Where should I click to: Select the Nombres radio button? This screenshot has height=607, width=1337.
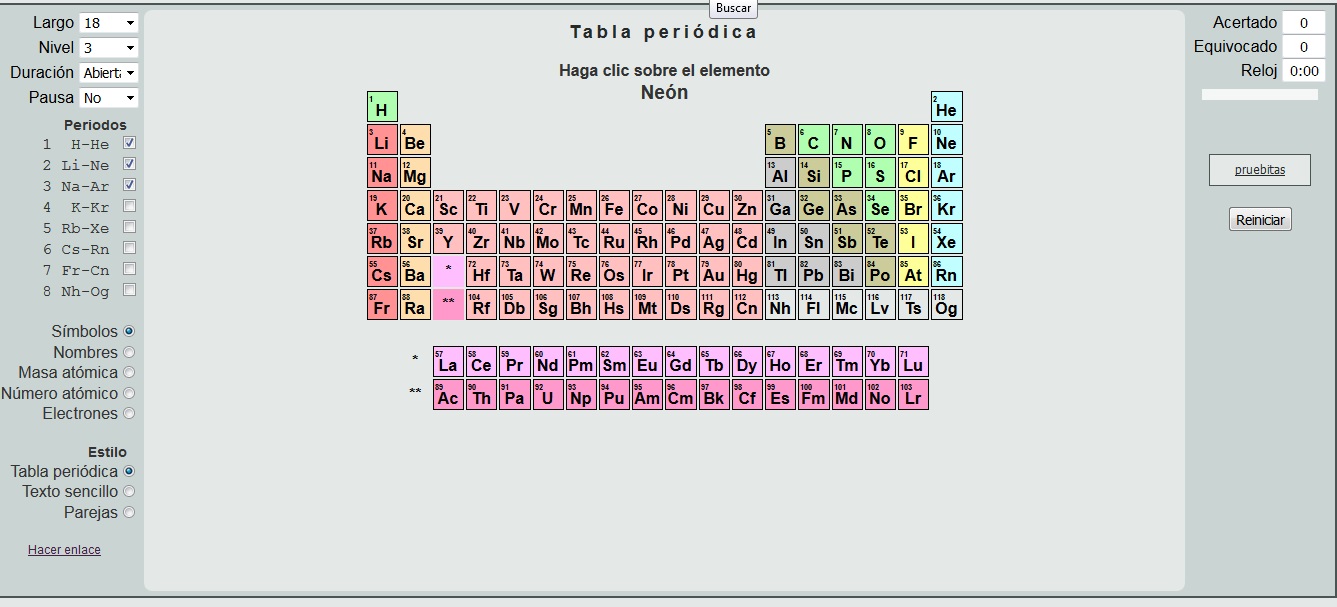click(129, 352)
